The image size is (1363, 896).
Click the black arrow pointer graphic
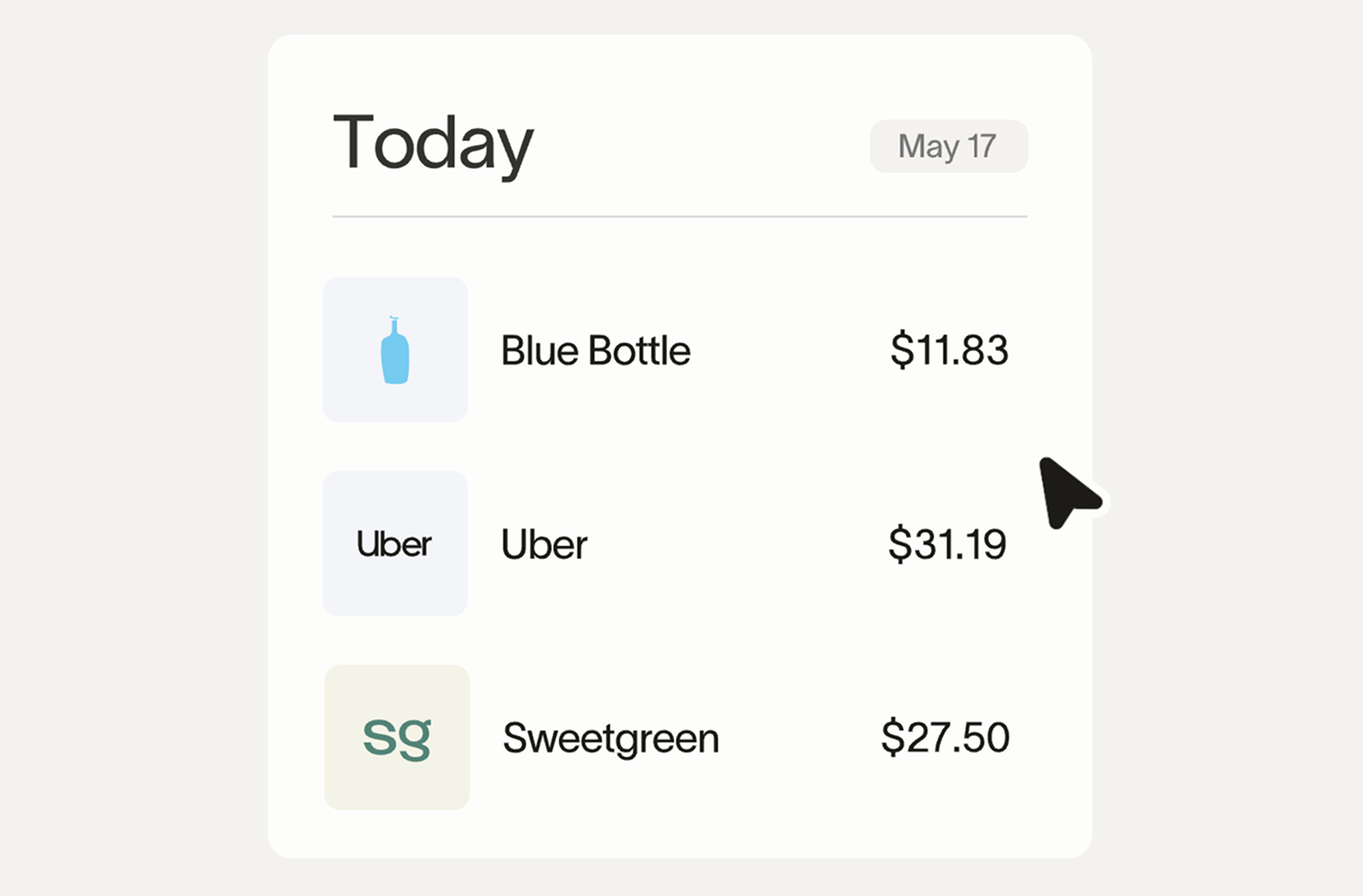(x=1066, y=492)
